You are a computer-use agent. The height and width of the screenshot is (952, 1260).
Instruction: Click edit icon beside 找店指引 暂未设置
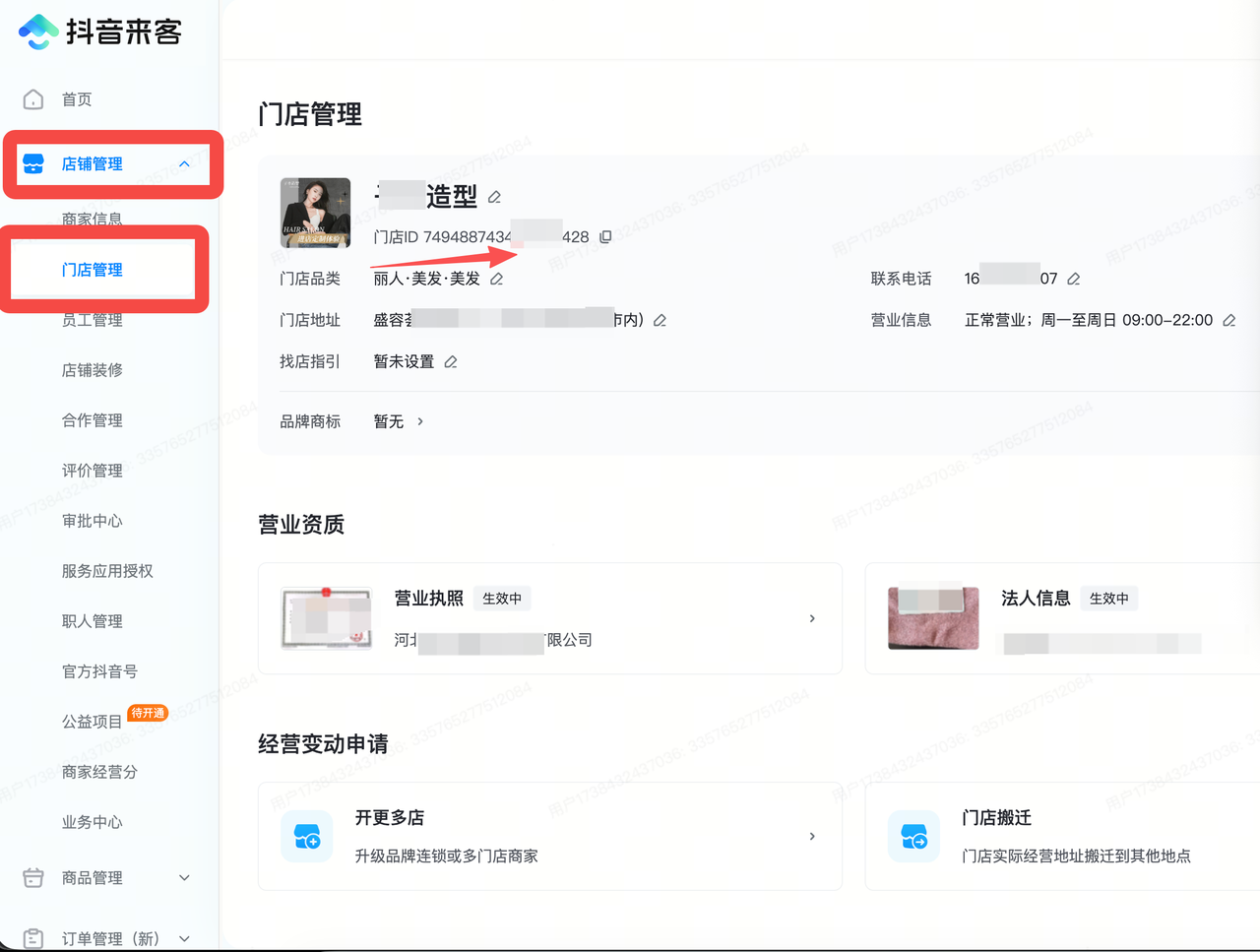(451, 362)
